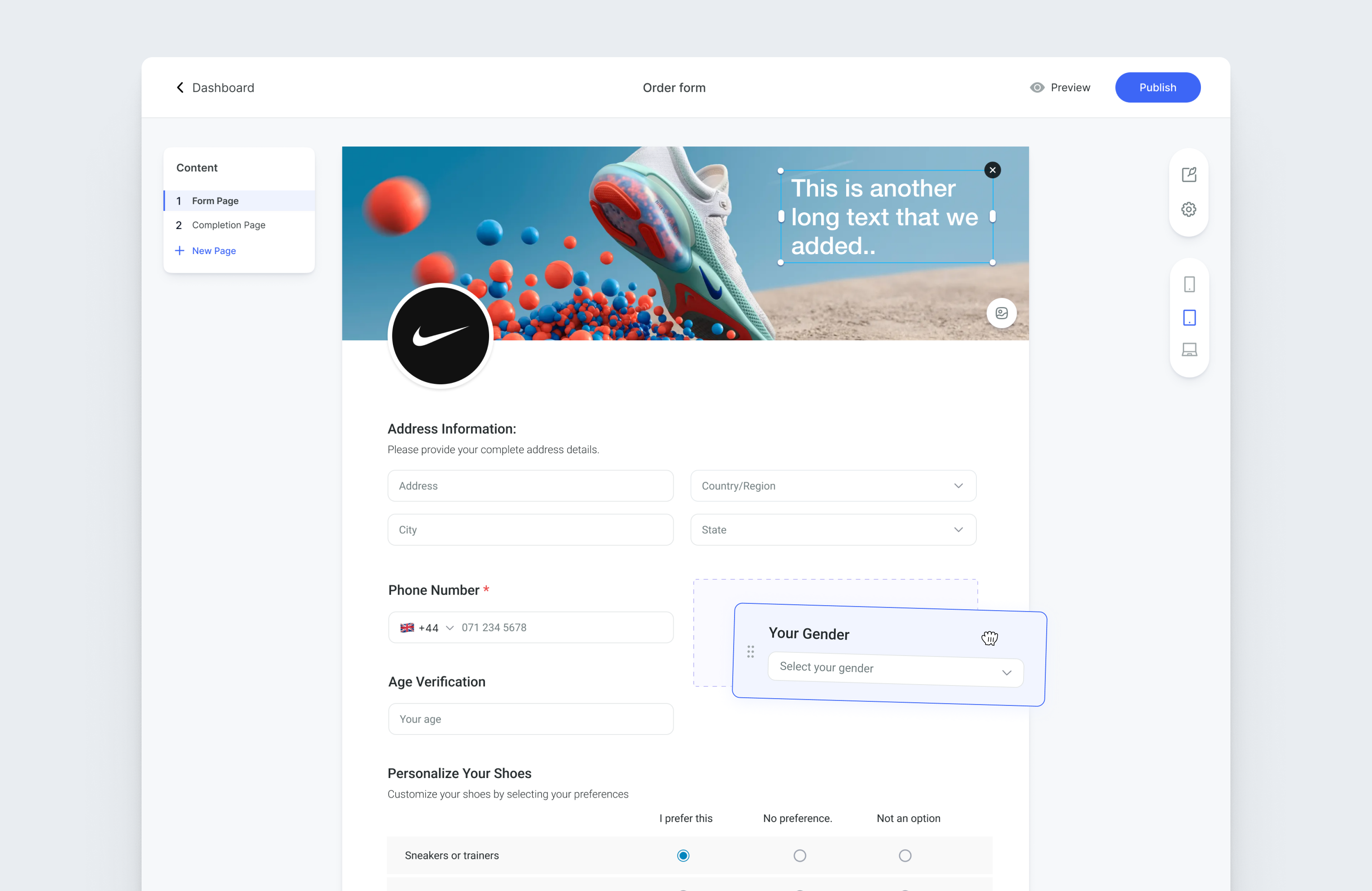Switch to mobile phone preview

point(1188,284)
